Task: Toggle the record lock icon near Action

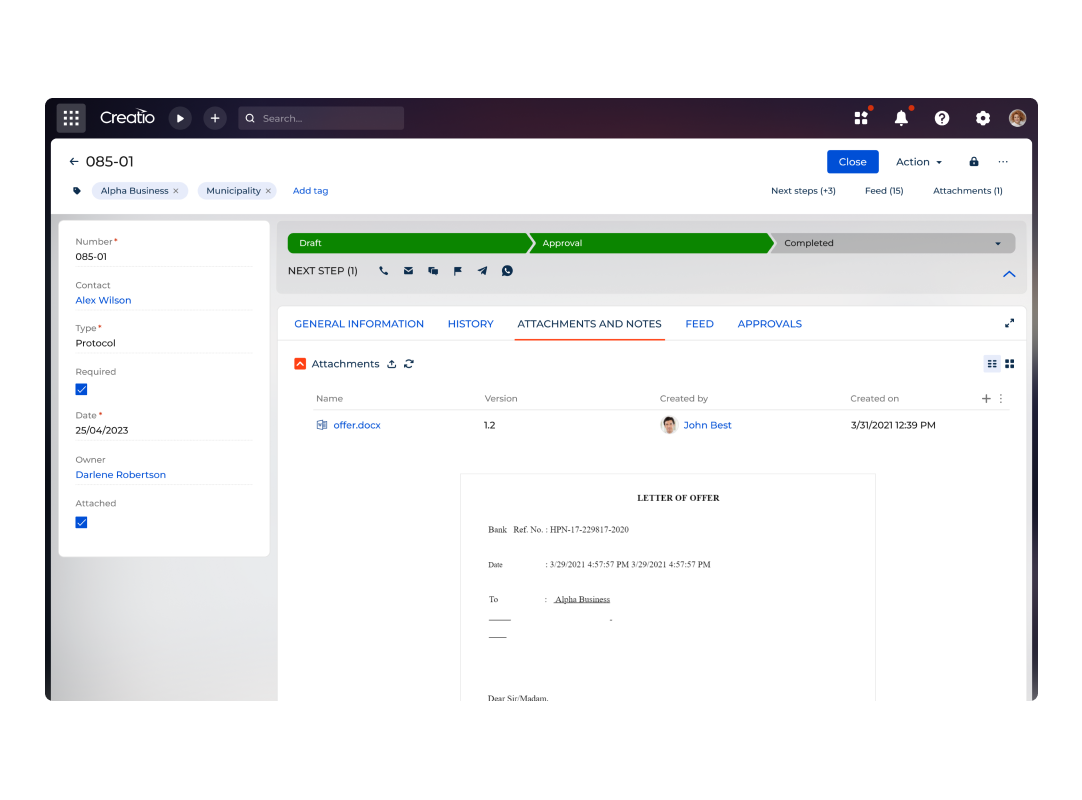Action: (972, 161)
